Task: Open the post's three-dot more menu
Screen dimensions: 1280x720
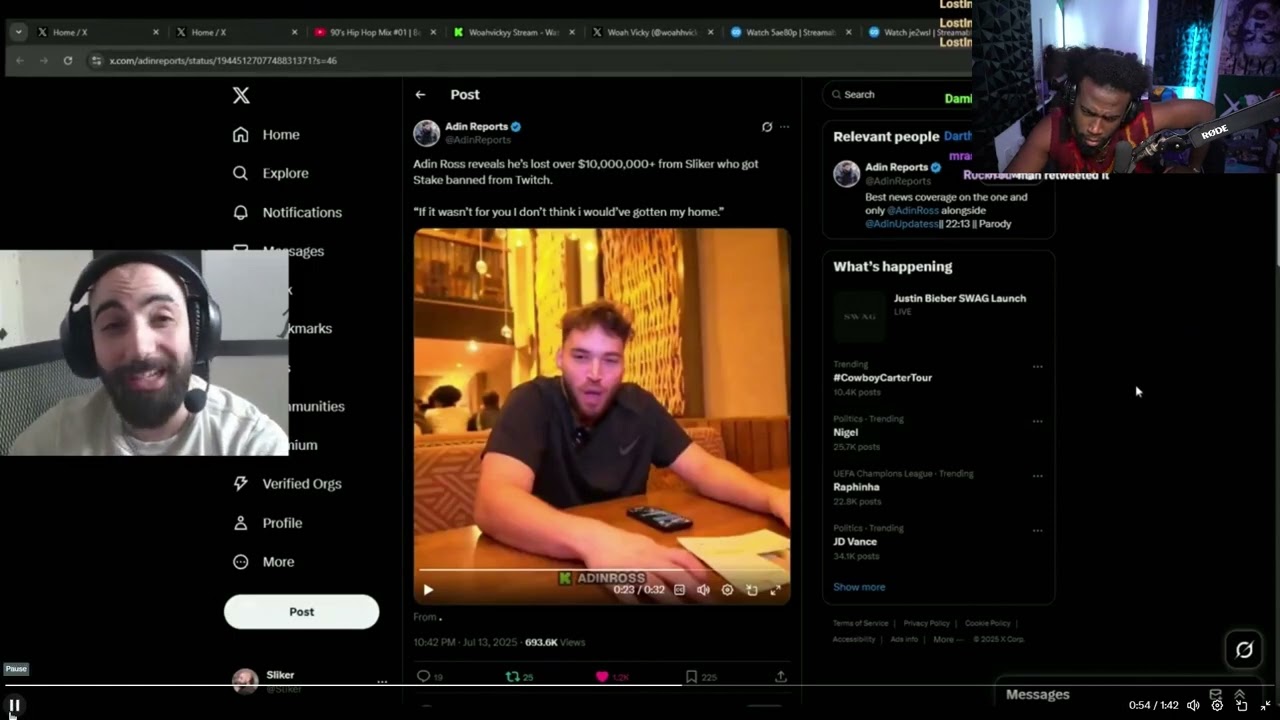Action: click(785, 127)
